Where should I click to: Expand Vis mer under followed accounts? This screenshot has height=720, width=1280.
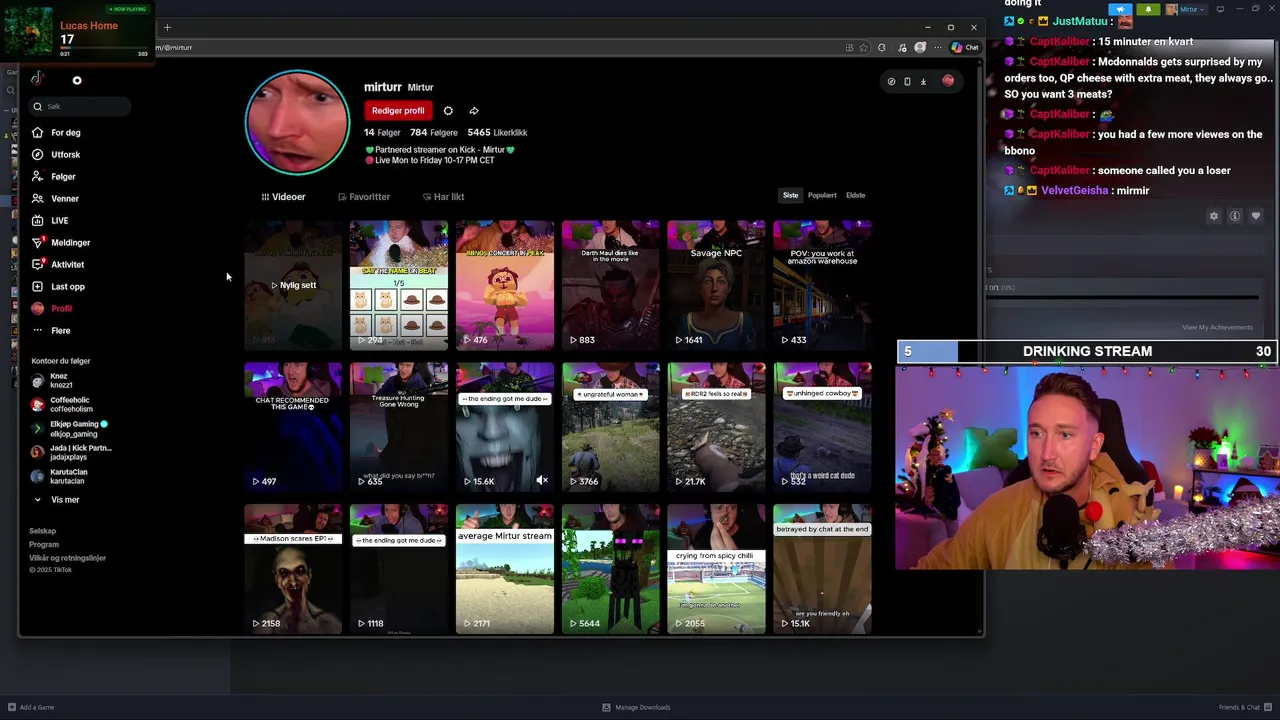click(x=56, y=500)
